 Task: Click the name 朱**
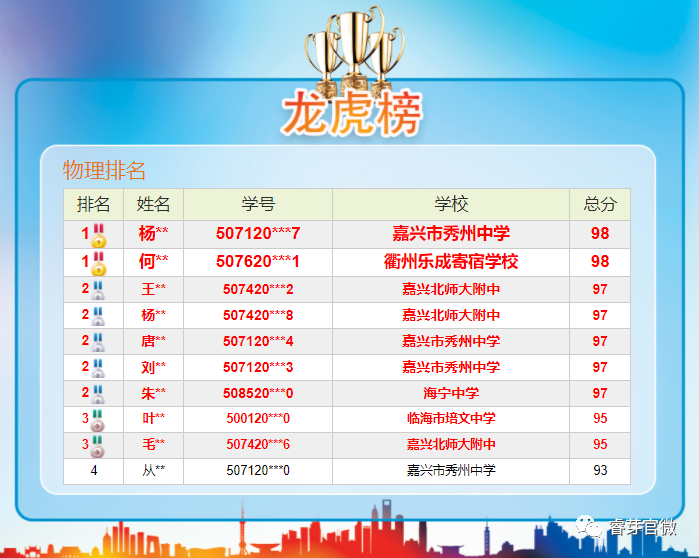point(153,394)
